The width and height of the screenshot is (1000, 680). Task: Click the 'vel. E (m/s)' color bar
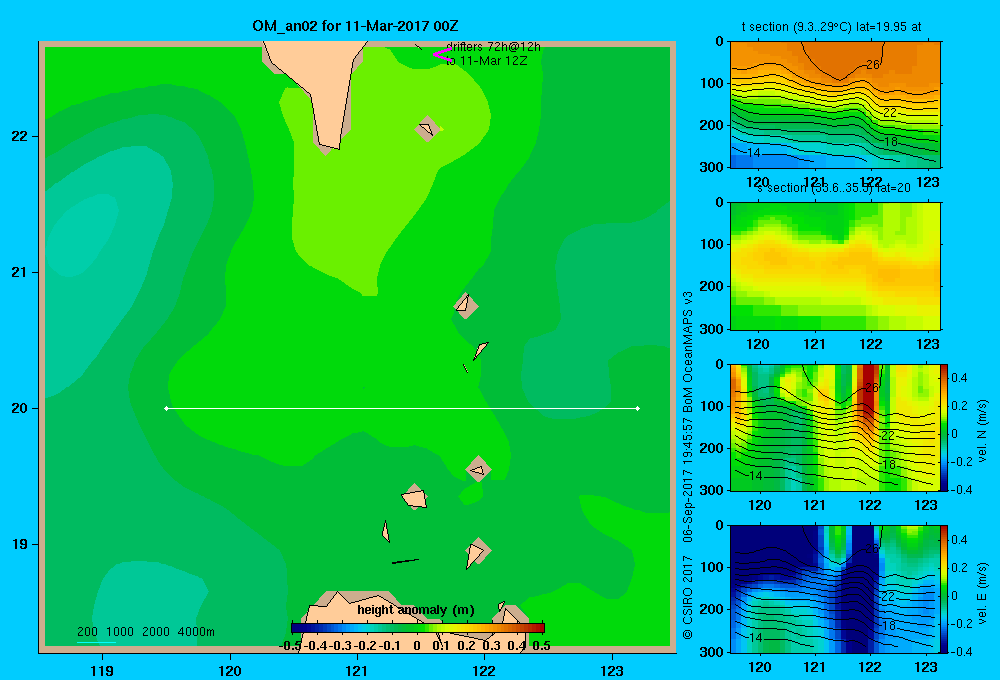[x=945, y=589]
